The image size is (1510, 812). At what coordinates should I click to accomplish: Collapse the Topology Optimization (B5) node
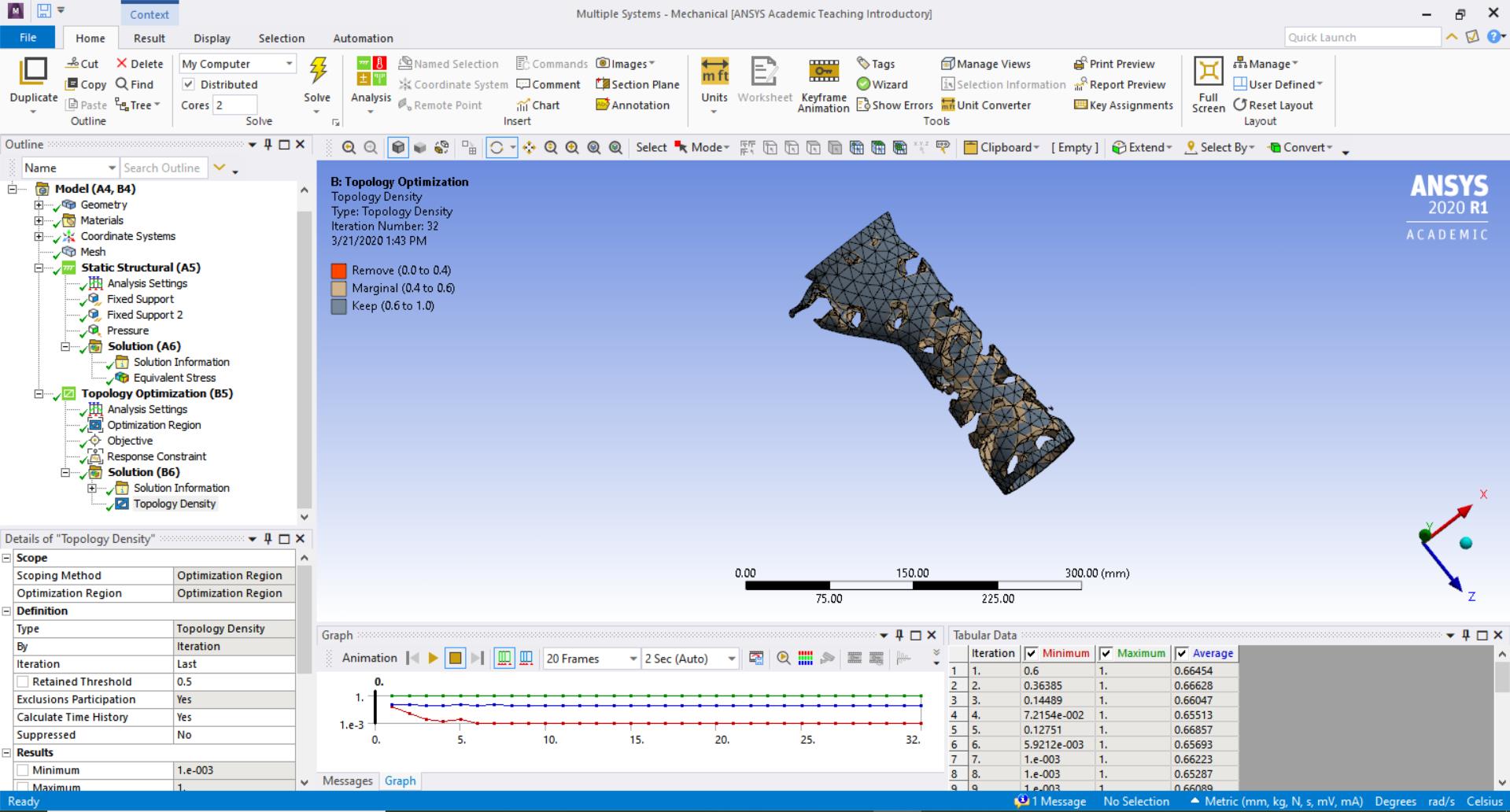pyautogui.click(x=39, y=393)
